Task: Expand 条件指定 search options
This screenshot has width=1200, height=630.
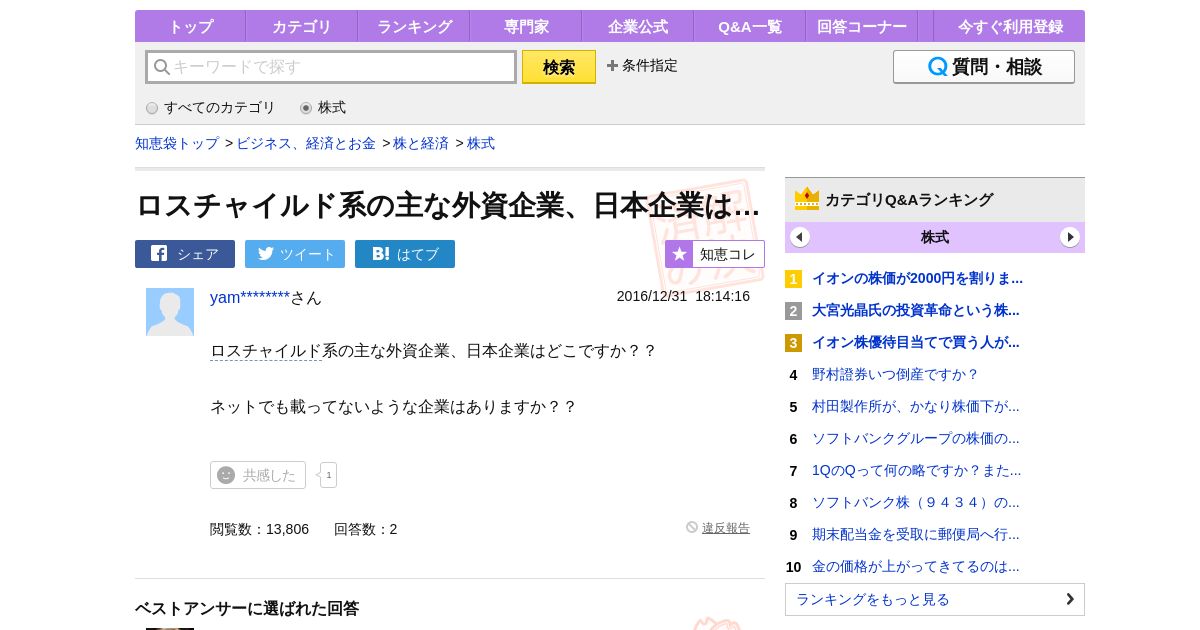Action: 642,66
